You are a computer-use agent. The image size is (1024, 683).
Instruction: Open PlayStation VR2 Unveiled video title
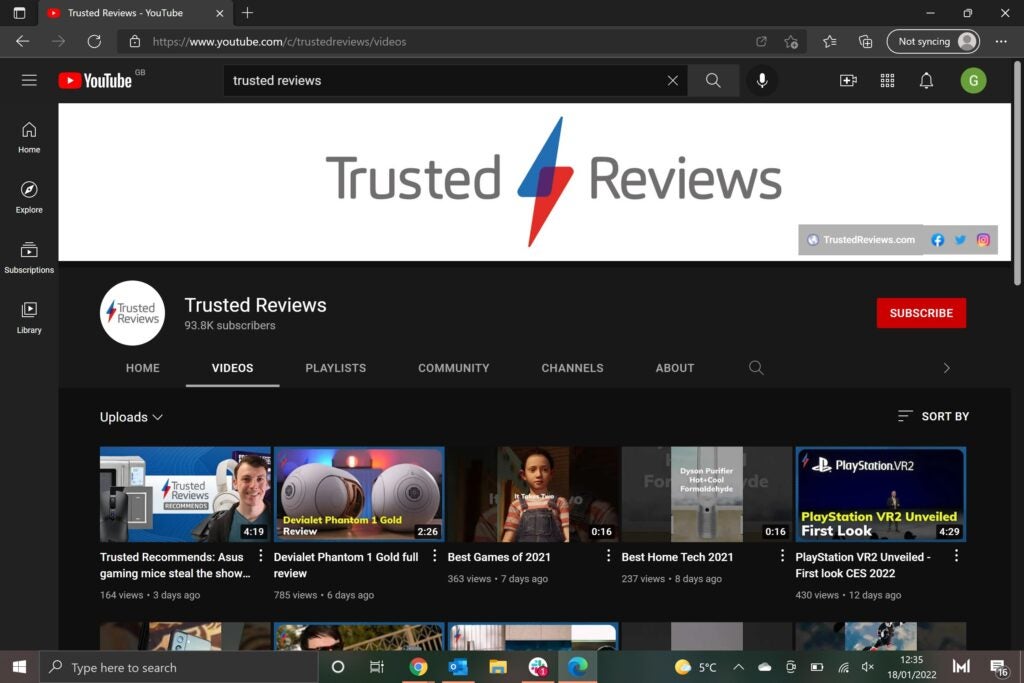863,565
